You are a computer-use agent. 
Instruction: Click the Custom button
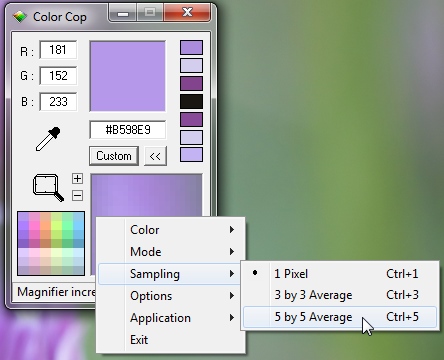pyautogui.click(x=114, y=156)
